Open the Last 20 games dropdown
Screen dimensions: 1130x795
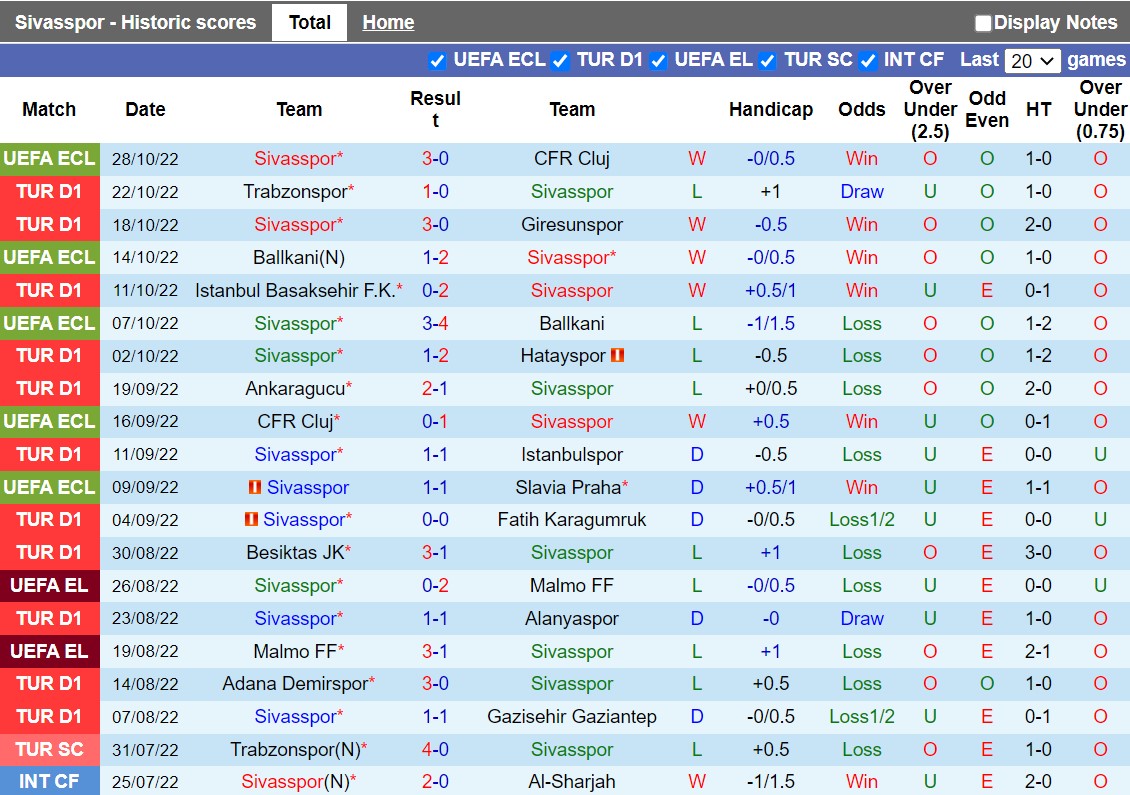pos(1032,61)
